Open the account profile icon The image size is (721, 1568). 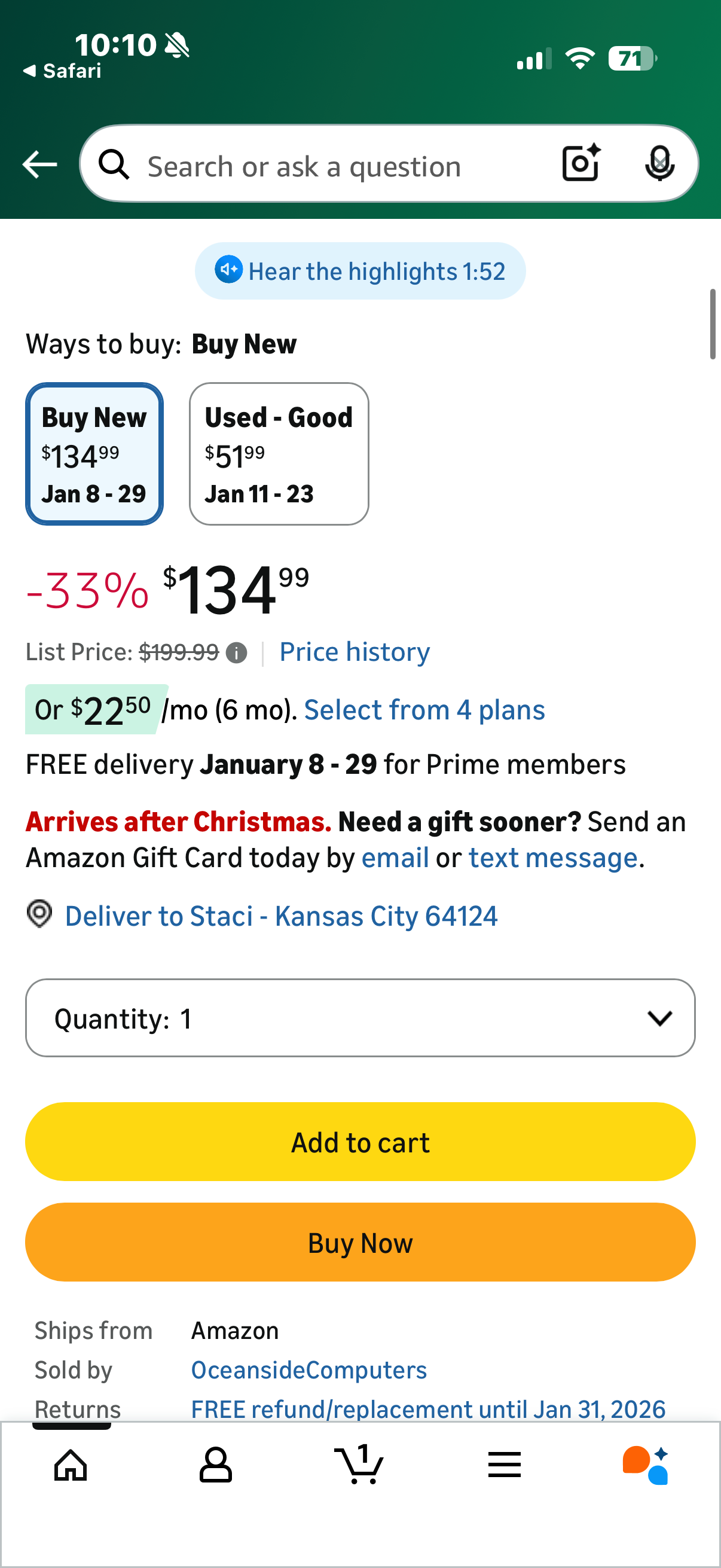click(215, 1465)
